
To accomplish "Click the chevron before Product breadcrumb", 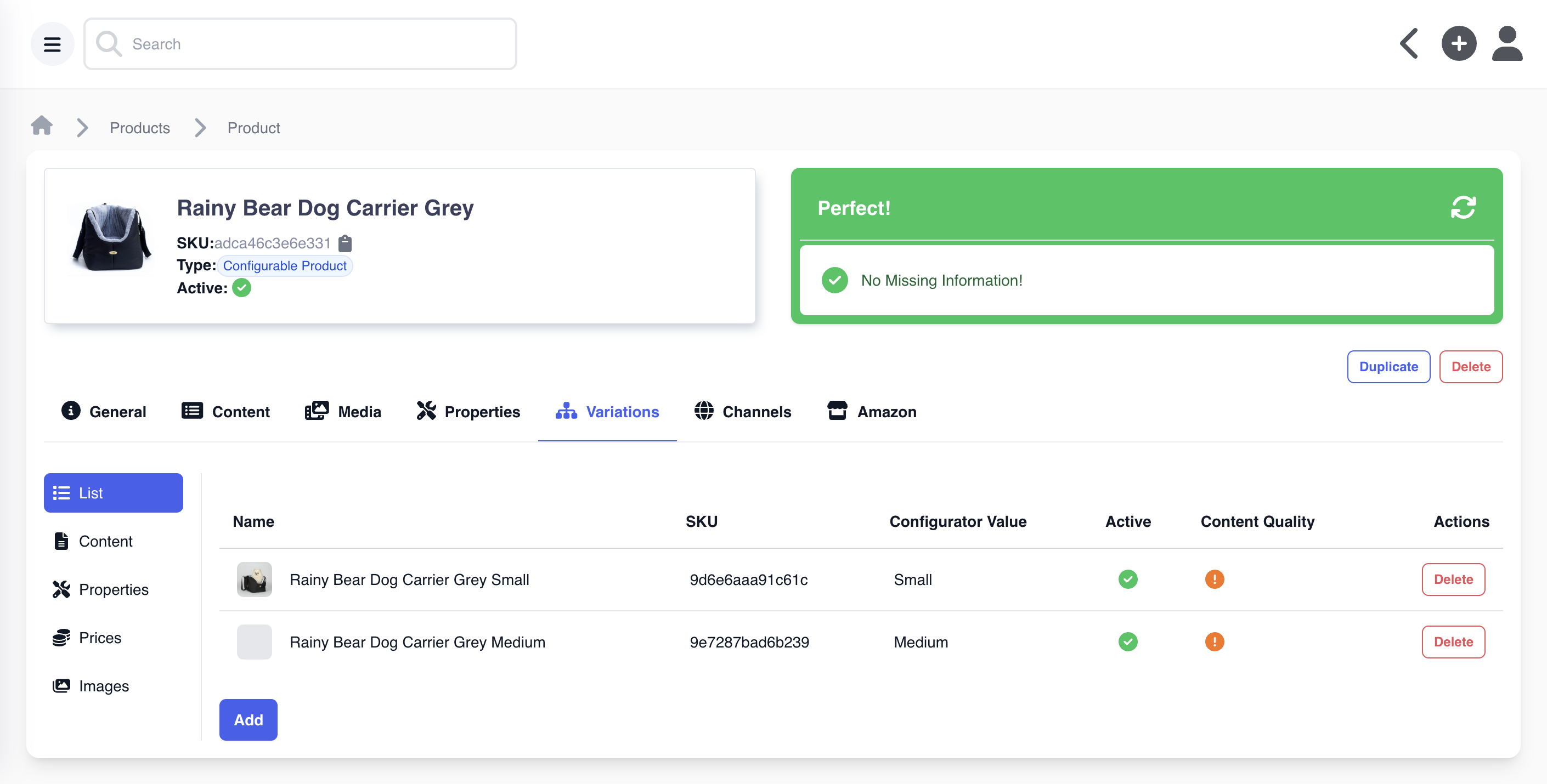I will coord(200,128).
